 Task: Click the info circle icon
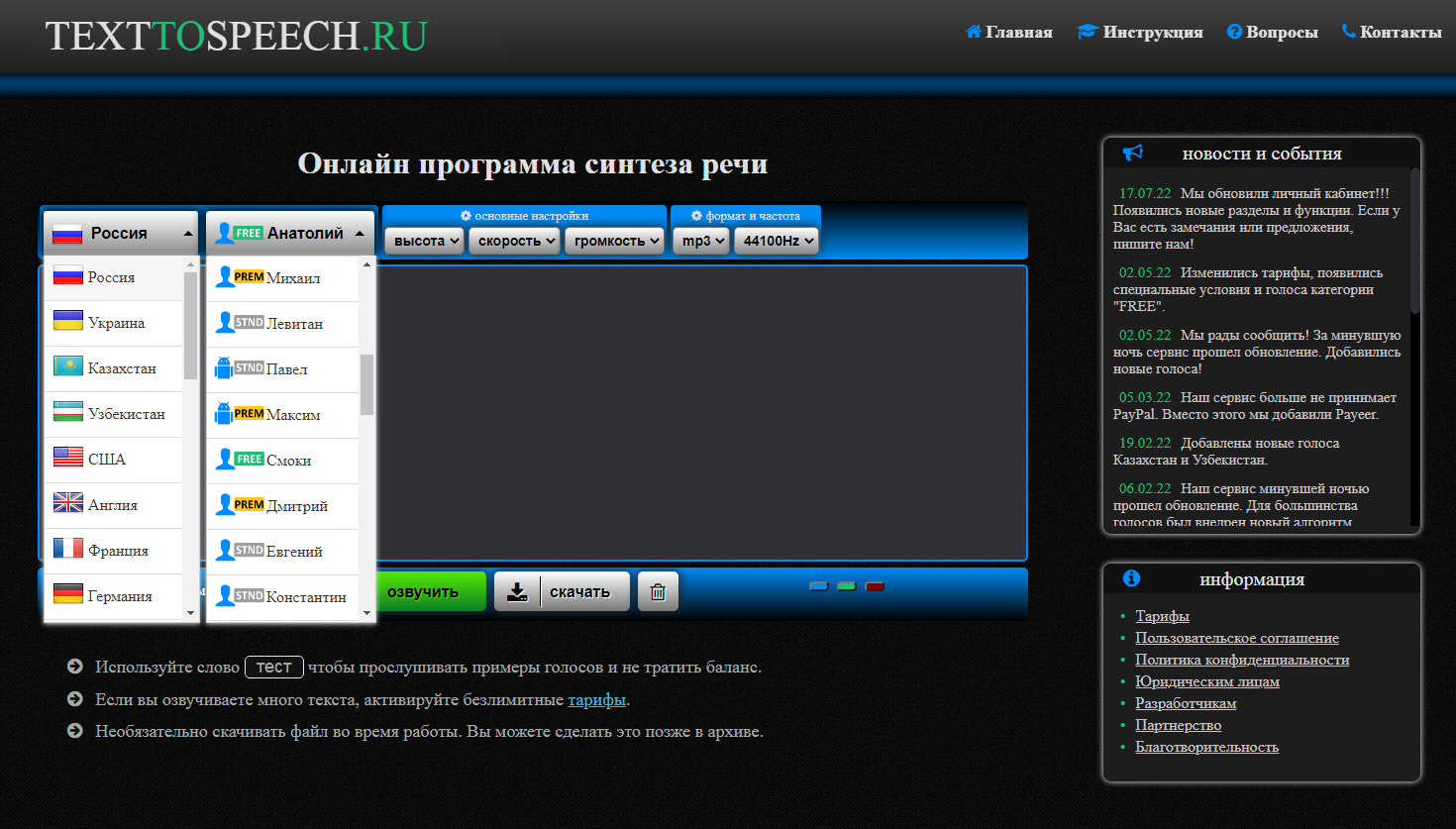(x=1131, y=578)
